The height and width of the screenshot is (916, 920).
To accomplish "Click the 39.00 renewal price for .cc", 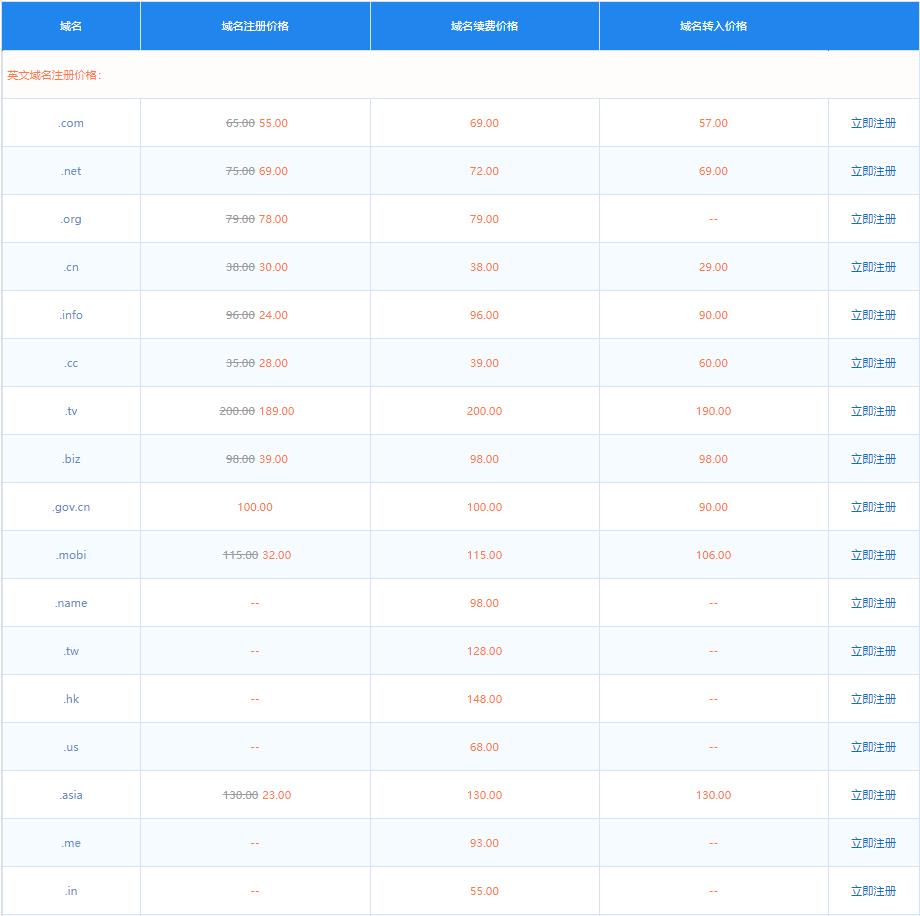I will pyautogui.click(x=485, y=363).
